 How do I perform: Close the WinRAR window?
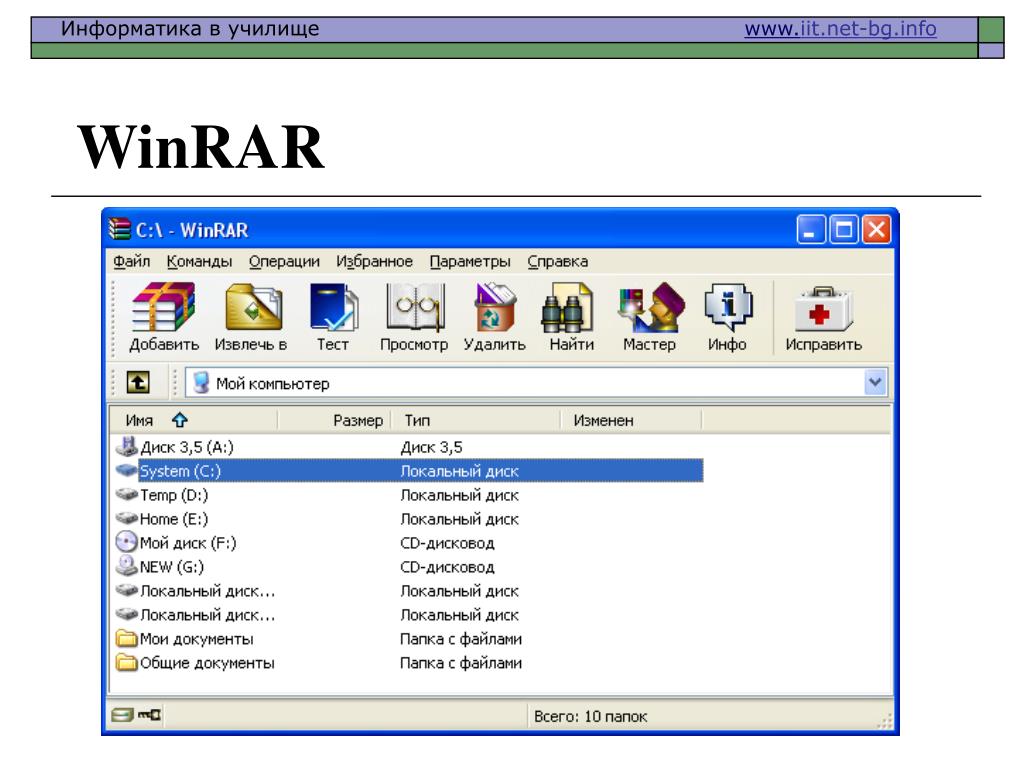click(876, 230)
